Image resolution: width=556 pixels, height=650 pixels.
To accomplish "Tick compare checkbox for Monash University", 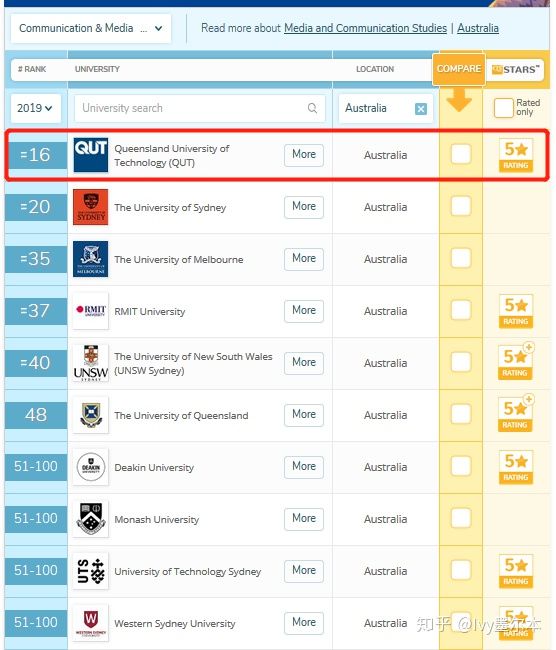I will (x=461, y=518).
